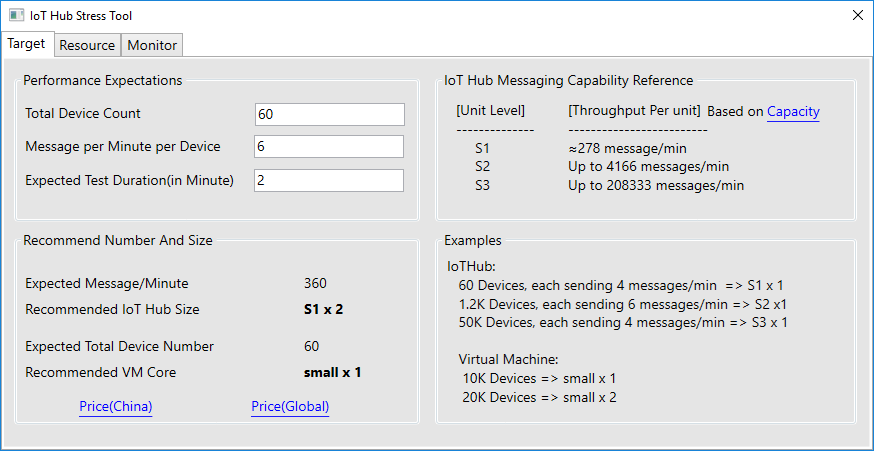Click 'Up to 4166 messages/min' text
The image size is (874, 451).
(649, 167)
